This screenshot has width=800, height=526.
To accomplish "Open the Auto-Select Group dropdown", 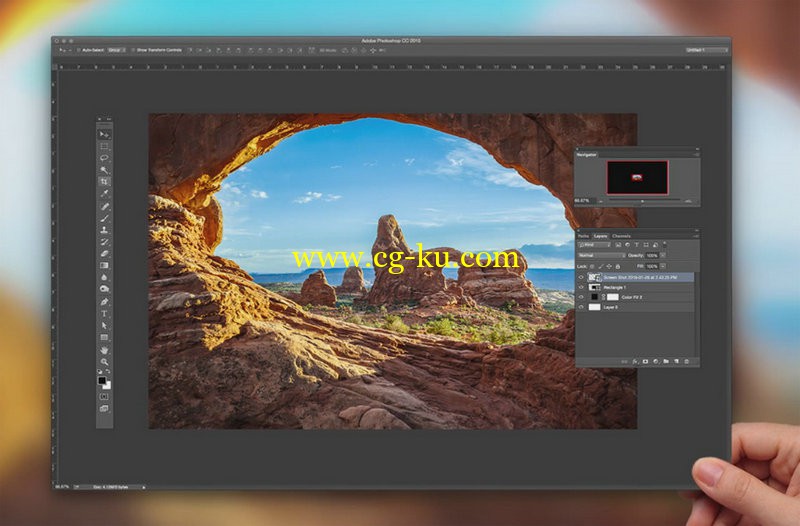I will 116,50.
